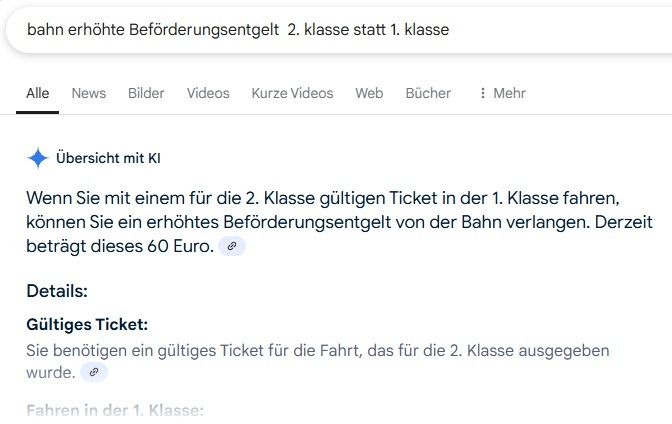The image size is (672, 424).
Task: Click the 'Gültiges Ticket:' heading
Action: [x=87, y=326]
